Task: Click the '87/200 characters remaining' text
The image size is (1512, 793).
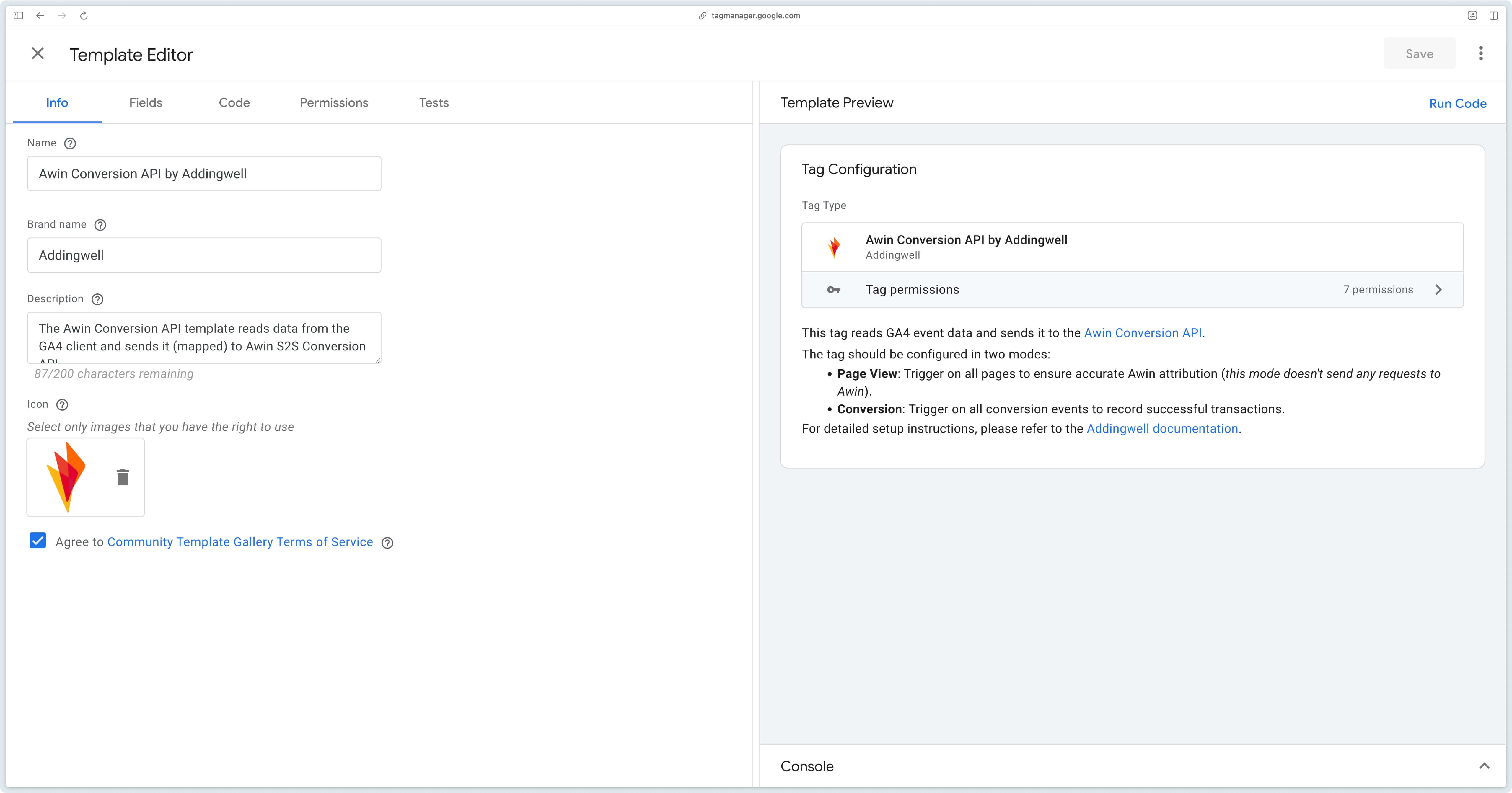Action: [114, 374]
